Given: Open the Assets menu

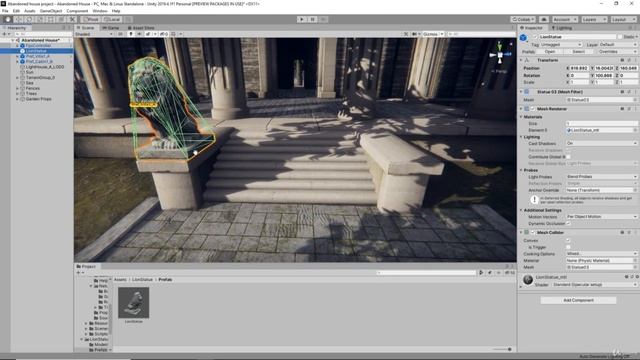Looking at the screenshot, I should 29,11.
